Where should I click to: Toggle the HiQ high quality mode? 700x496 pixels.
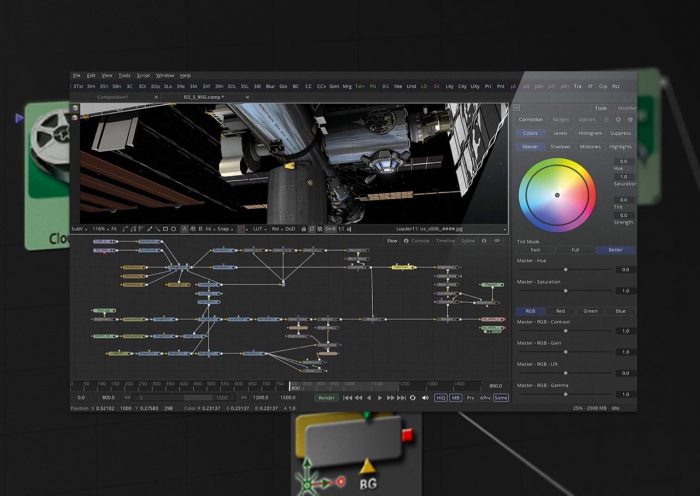point(440,397)
